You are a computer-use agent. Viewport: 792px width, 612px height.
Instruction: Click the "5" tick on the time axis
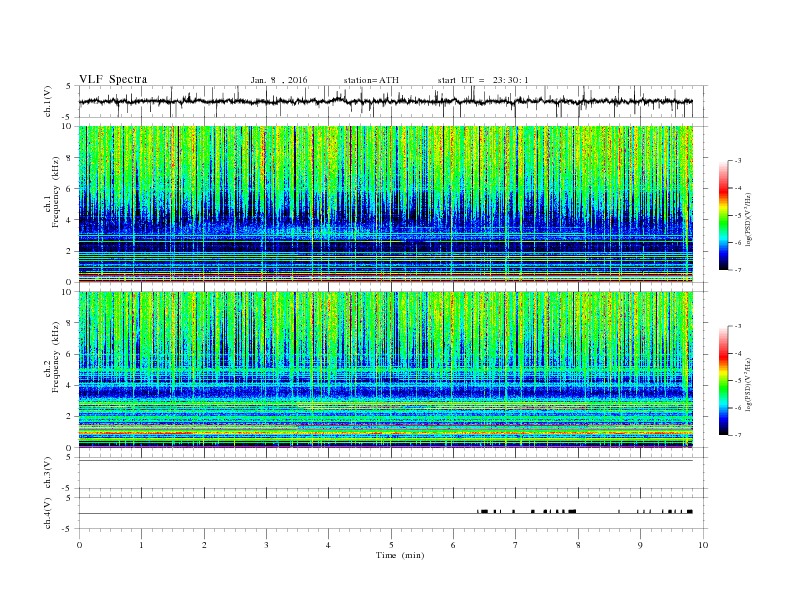(391, 545)
